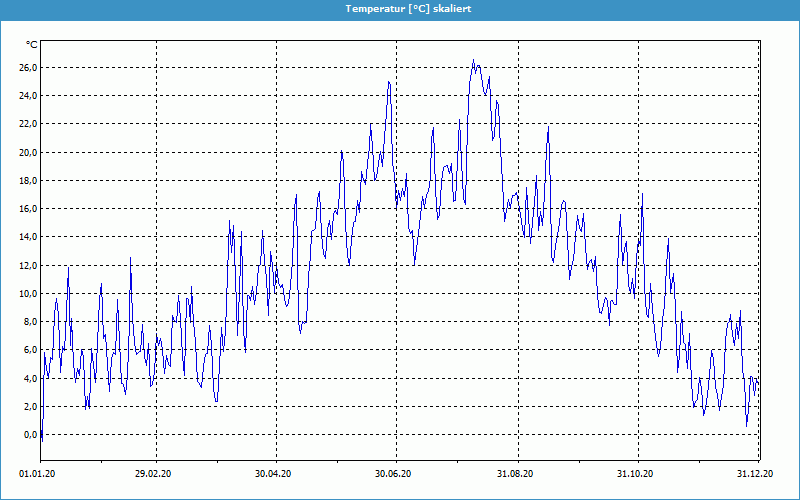The width and height of the screenshot is (800, 500).
Task: Select the 16,0 y-axis value
Action: (28, 209)
